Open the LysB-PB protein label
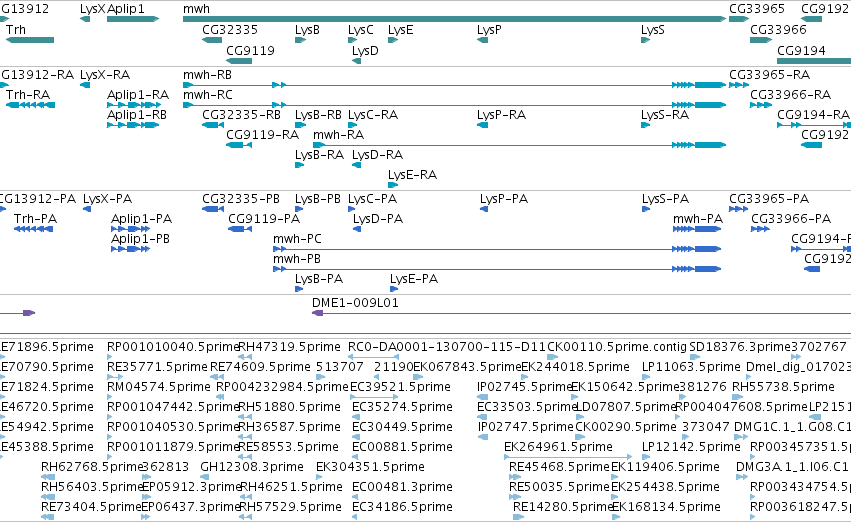The image size is (851, 522). click(317, 199)
